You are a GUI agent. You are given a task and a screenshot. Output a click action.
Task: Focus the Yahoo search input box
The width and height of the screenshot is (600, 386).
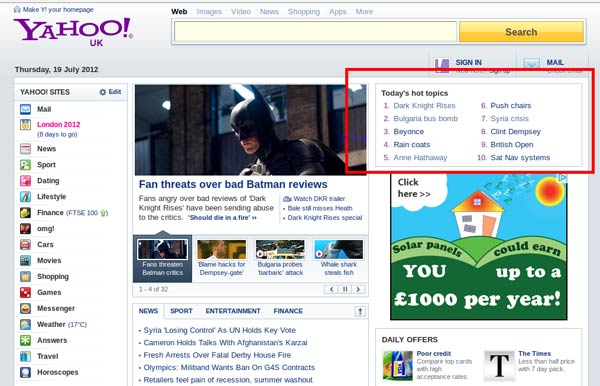point(315,32)
